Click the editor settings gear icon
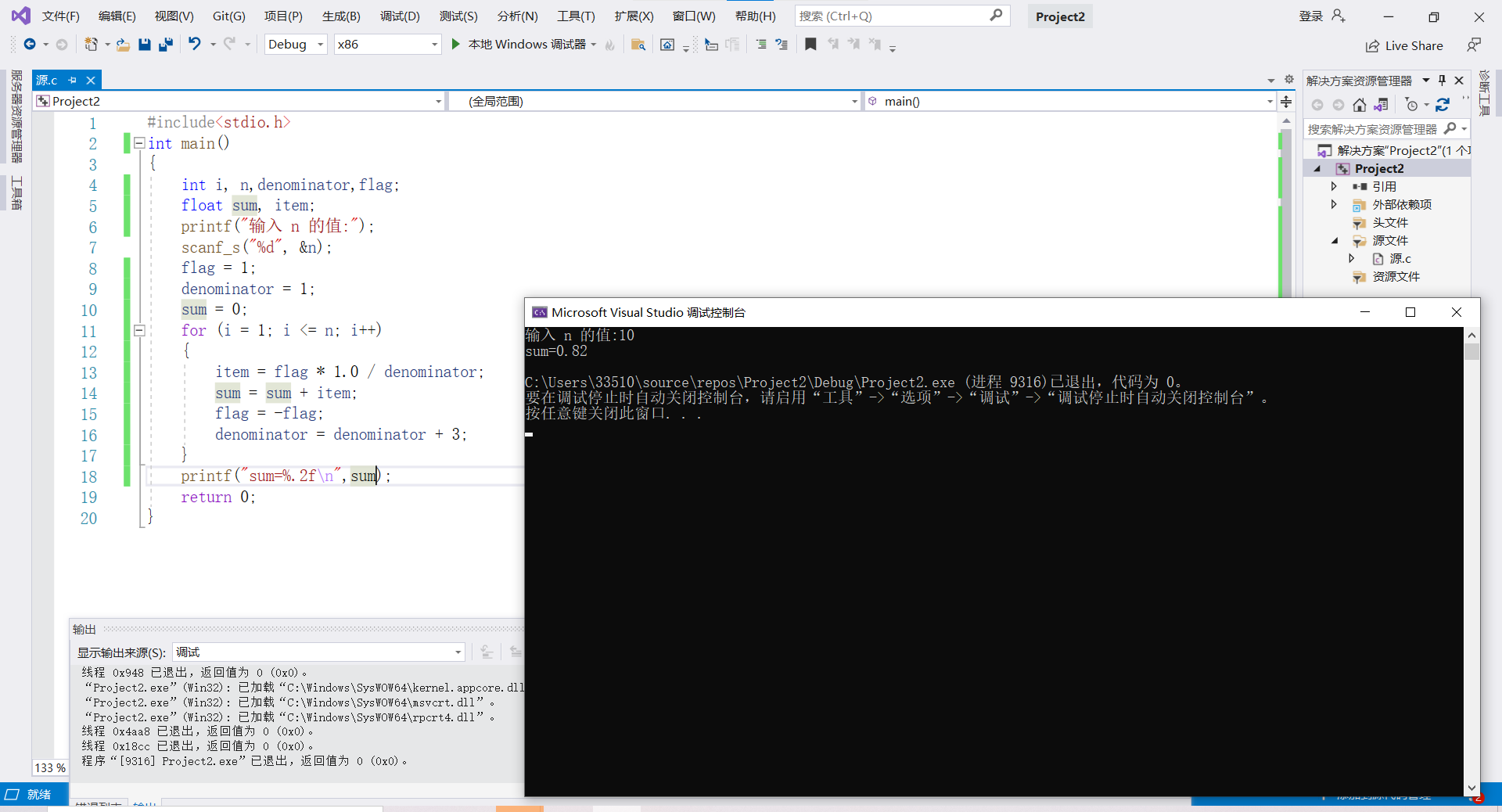 coord(1289,80)
